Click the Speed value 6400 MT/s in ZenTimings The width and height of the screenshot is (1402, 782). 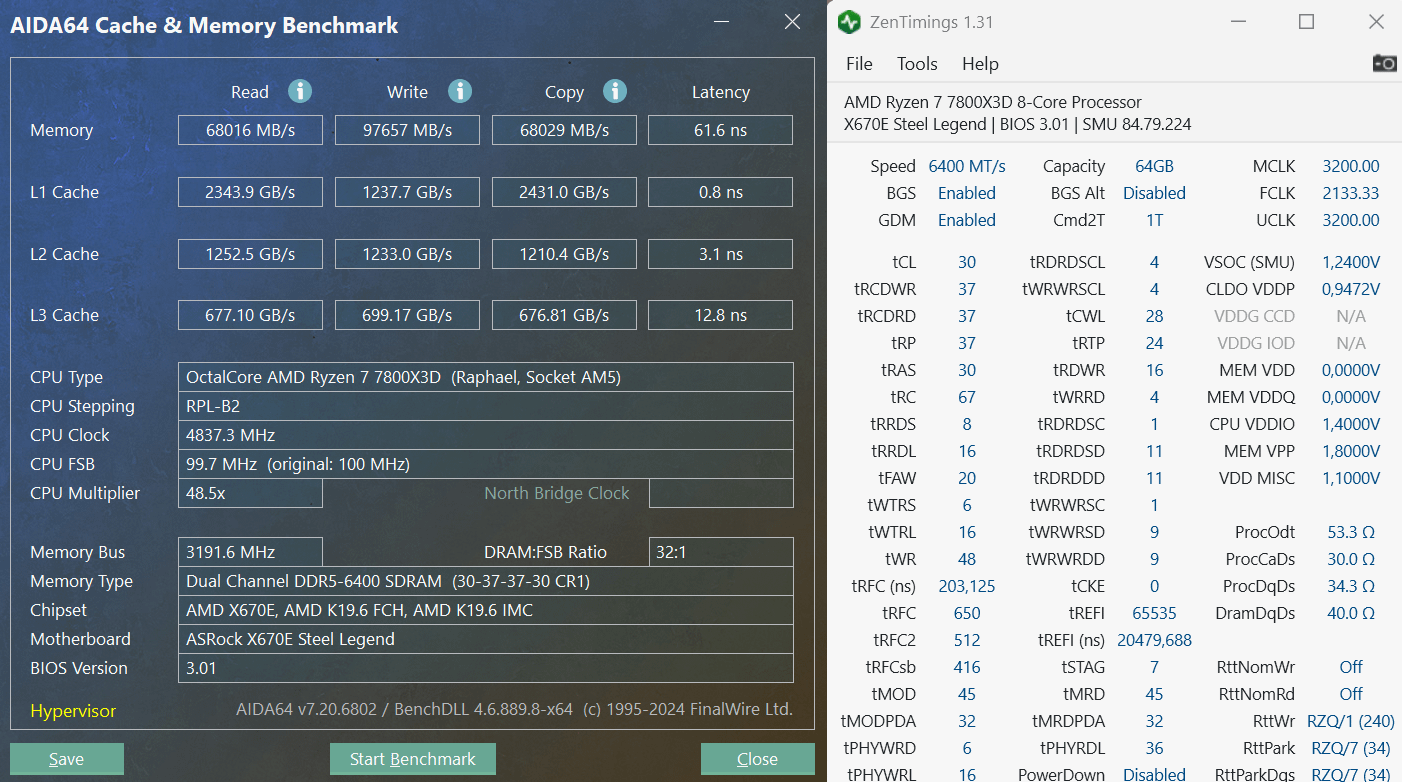tap(967, 166)
